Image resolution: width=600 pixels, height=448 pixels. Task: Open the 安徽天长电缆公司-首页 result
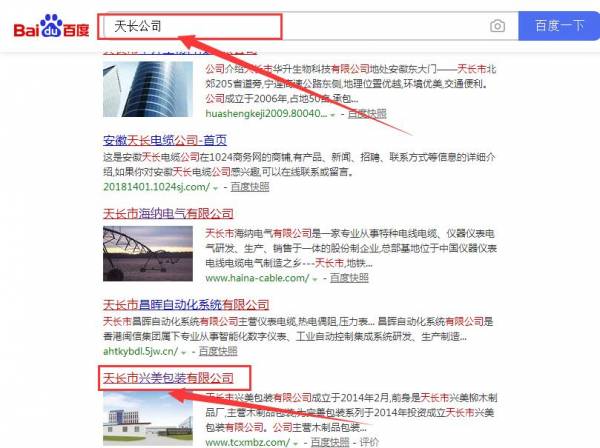[165, 140]
